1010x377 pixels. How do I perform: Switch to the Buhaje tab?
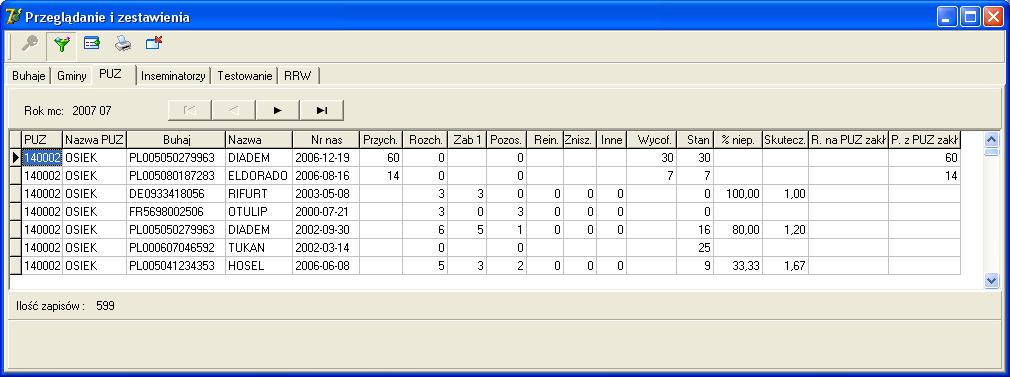[29, 75]
